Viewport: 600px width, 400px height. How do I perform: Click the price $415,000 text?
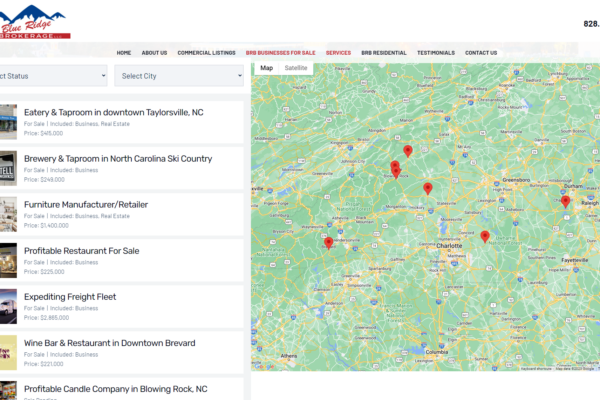[x=43, y=134]
